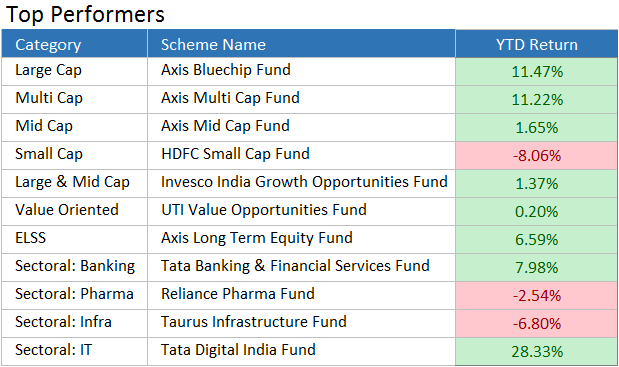Select the Taurus Infrastructure Fund cell
This screenshot has height=367, width=619.
[x=301, y=324]
